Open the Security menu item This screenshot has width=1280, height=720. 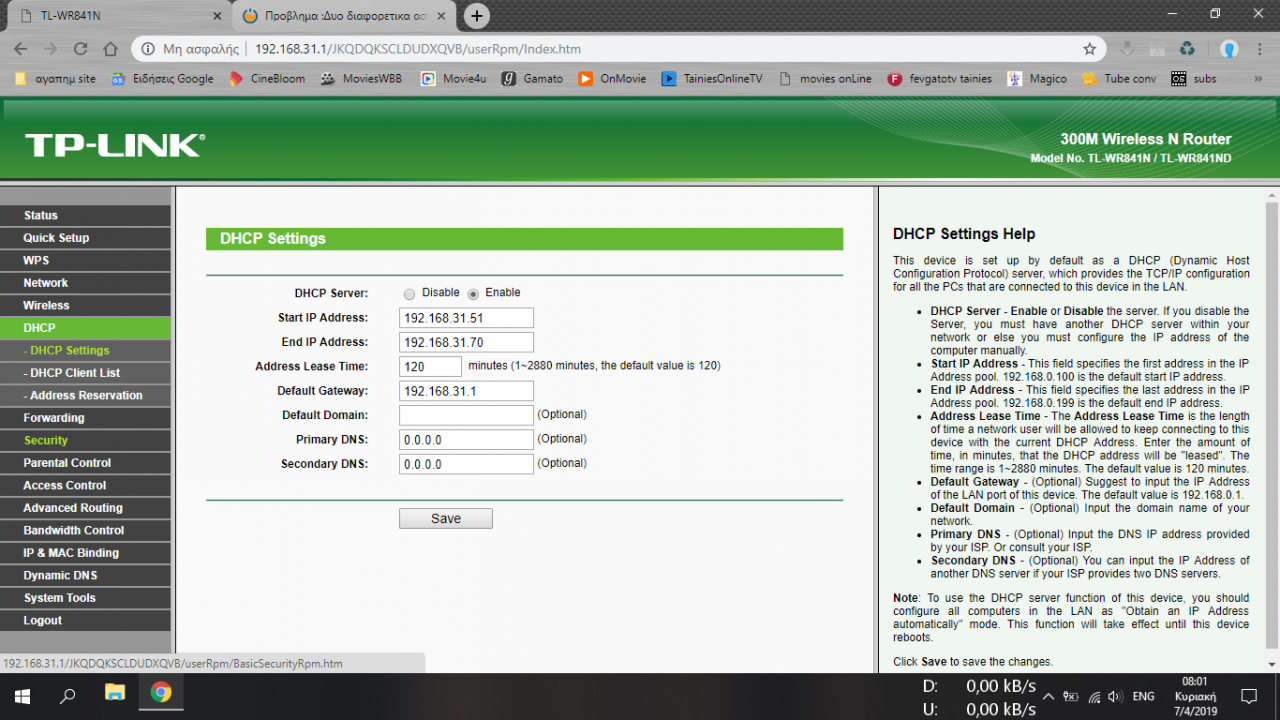85,440
